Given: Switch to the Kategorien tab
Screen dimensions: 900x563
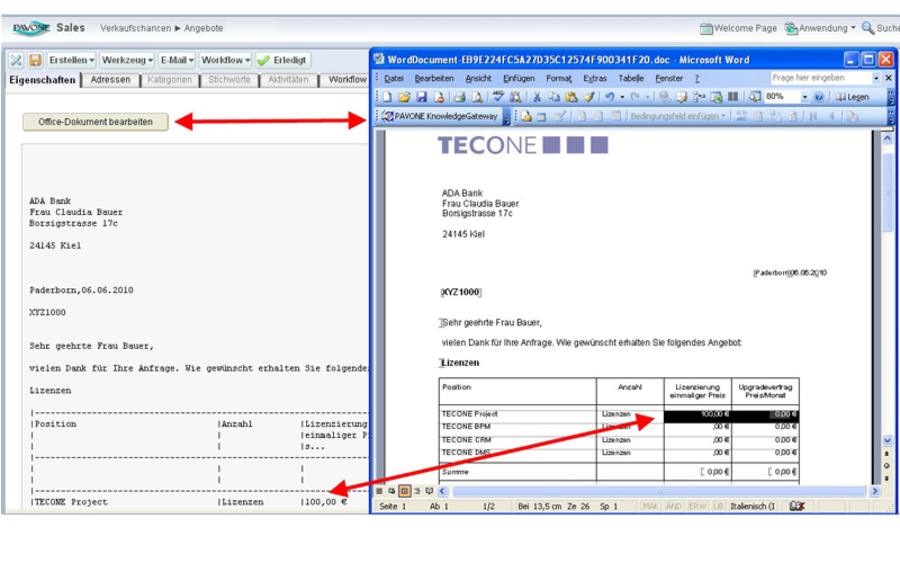Looking at the screenshot, I should (x=169, y=80).
